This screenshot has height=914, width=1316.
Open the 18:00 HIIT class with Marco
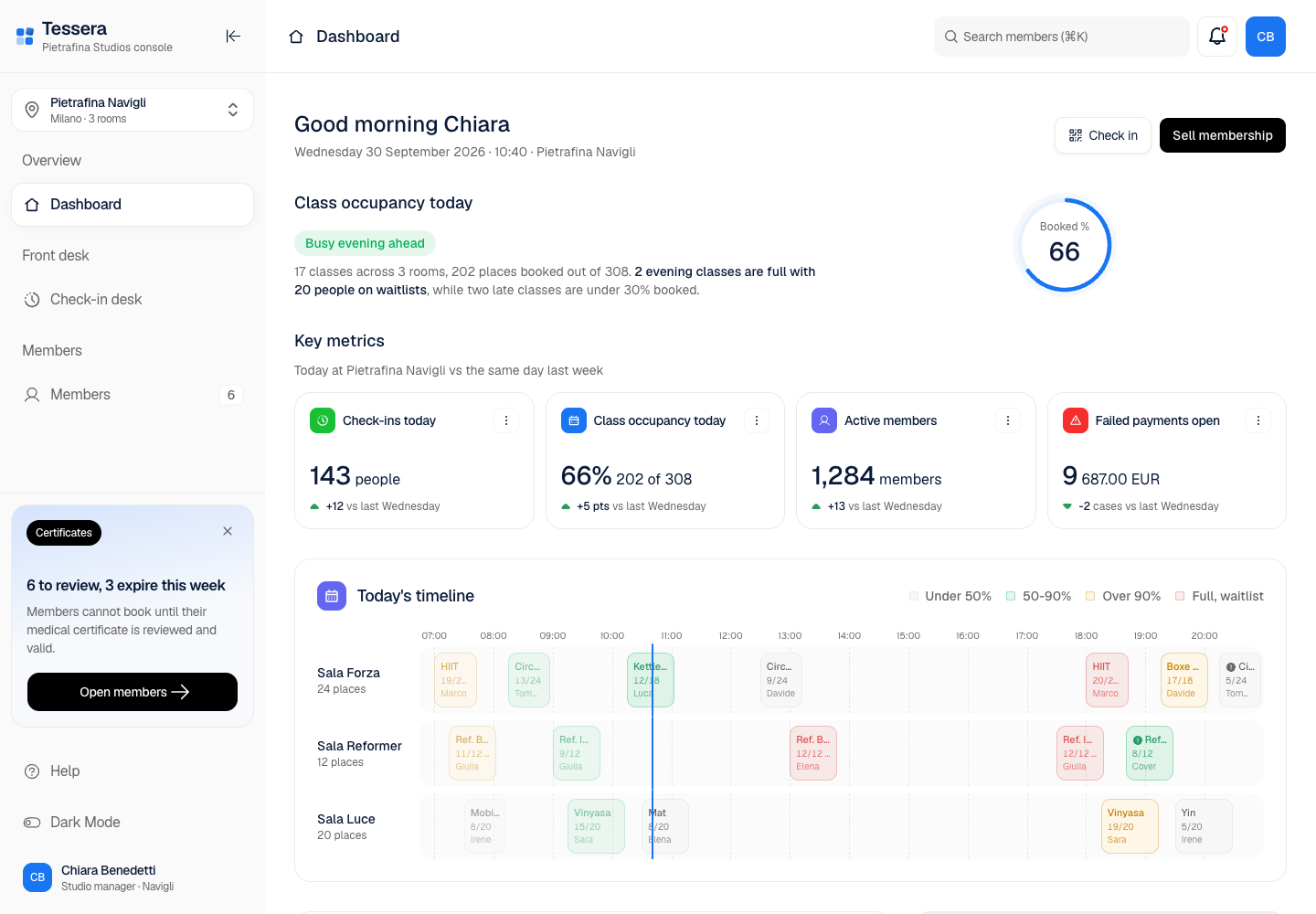[x=1107, y=680]
